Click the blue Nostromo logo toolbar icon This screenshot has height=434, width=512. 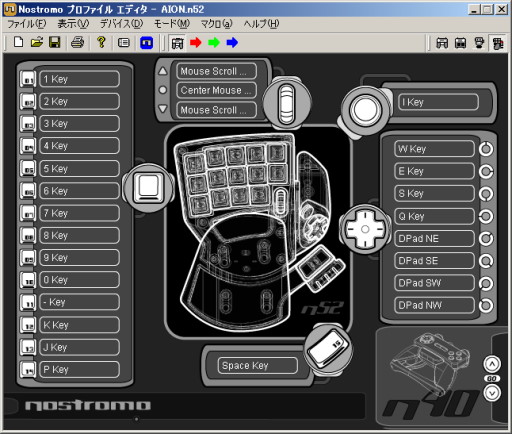147,43
